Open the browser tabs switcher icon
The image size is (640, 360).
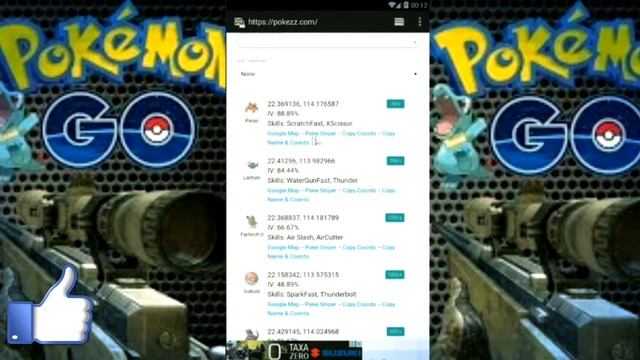pyautogui.click(x=399, y=22)
